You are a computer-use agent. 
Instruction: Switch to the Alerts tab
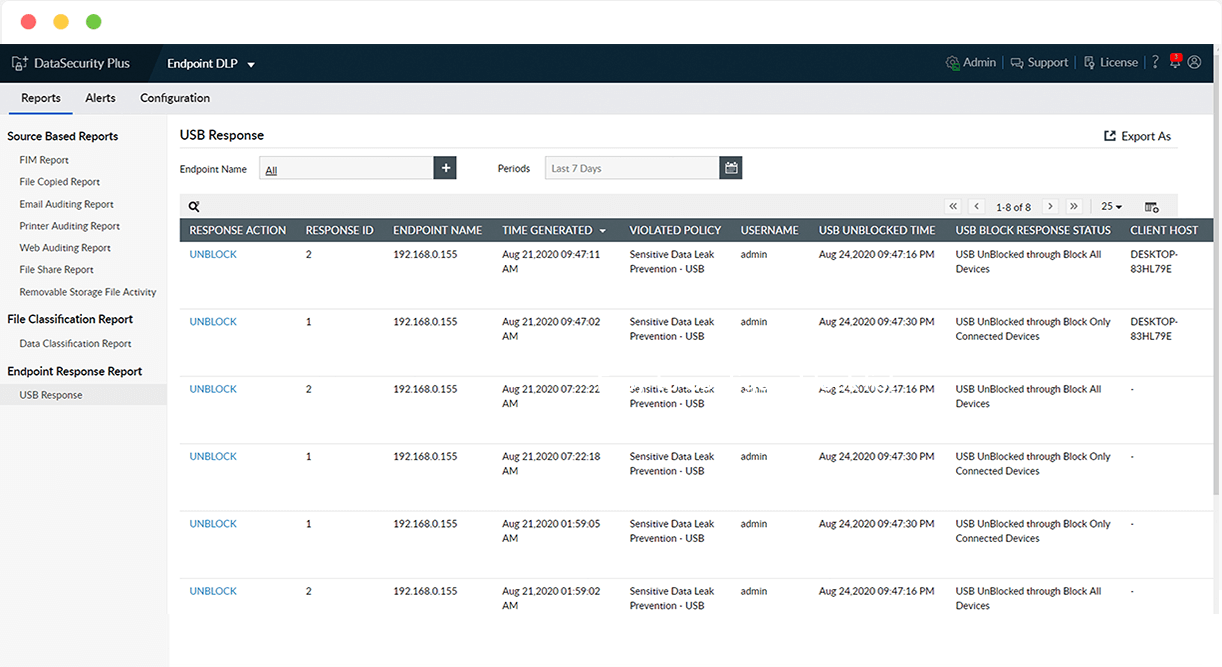100,98
